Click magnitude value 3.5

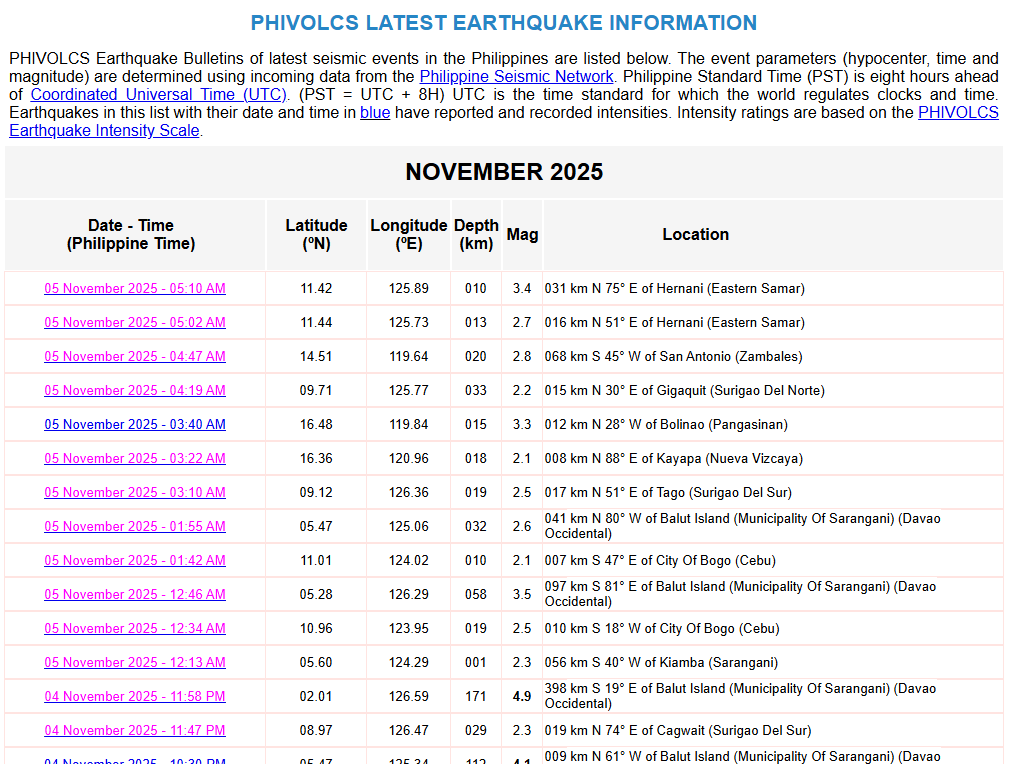click(522, 595)
